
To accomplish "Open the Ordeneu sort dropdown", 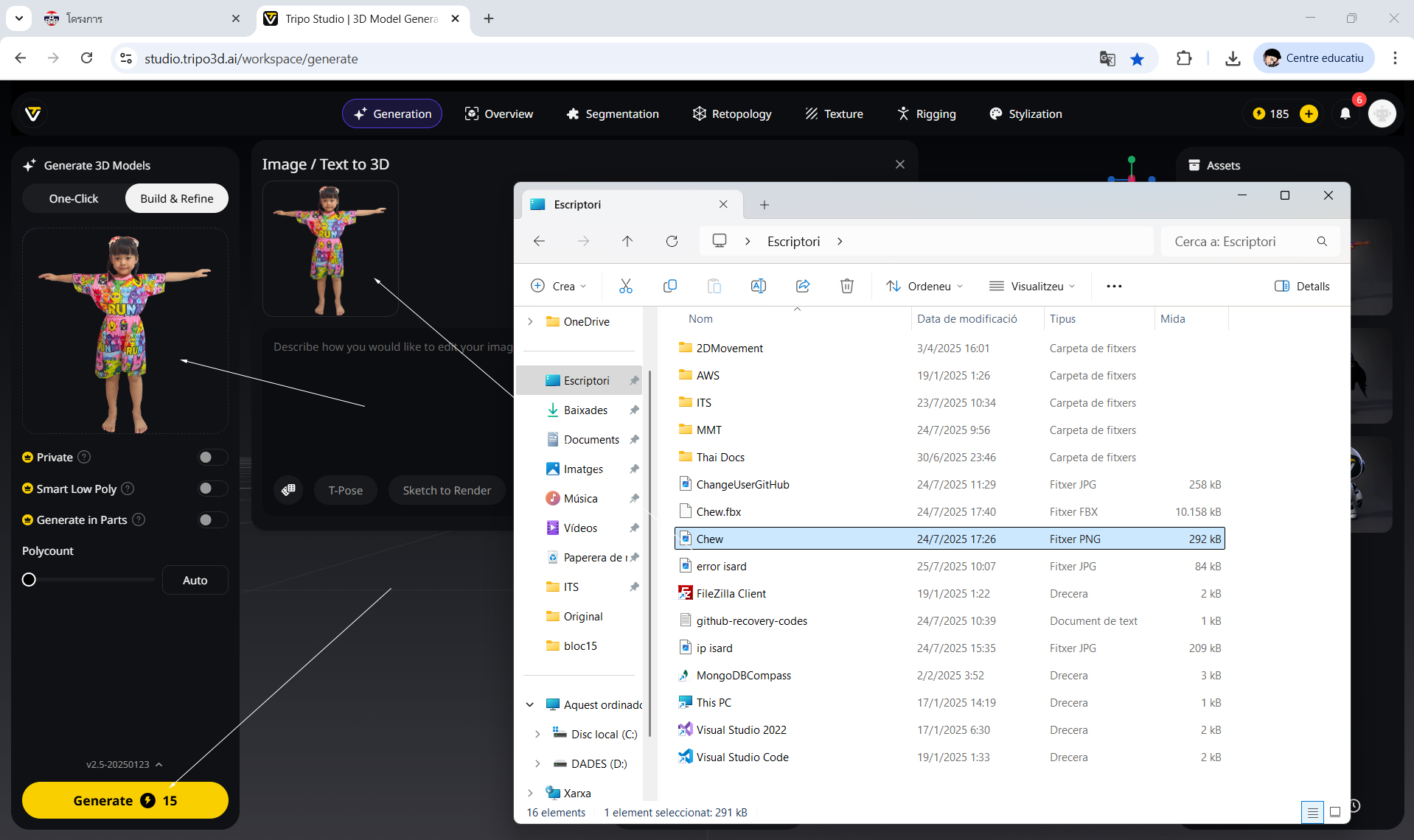I will 925,286.
